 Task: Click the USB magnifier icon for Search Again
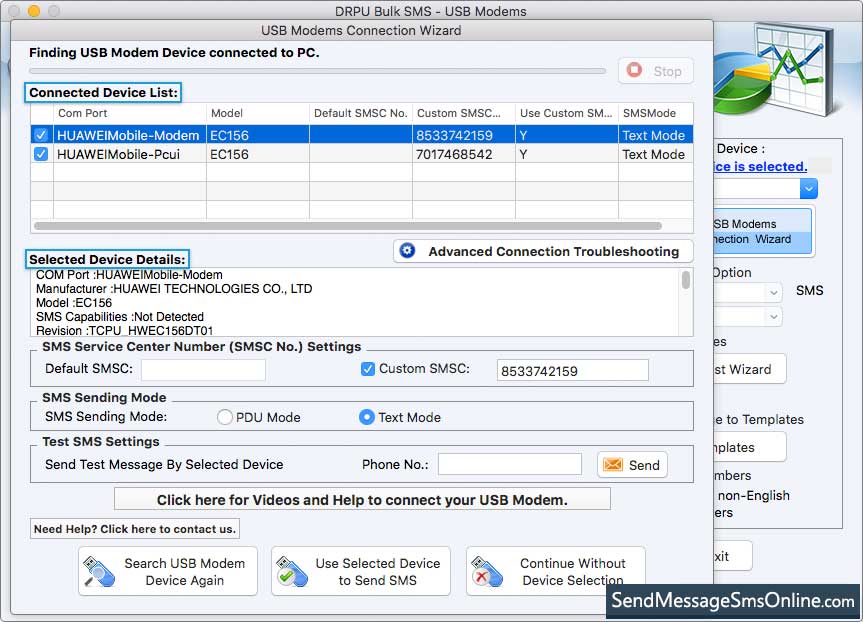coord(99,572)
